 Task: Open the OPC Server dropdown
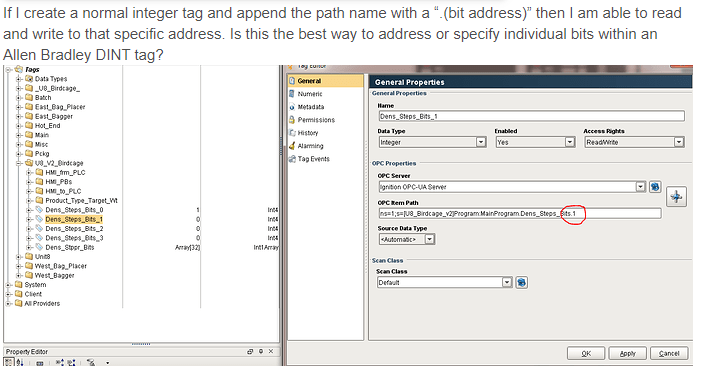pos(641,187)
